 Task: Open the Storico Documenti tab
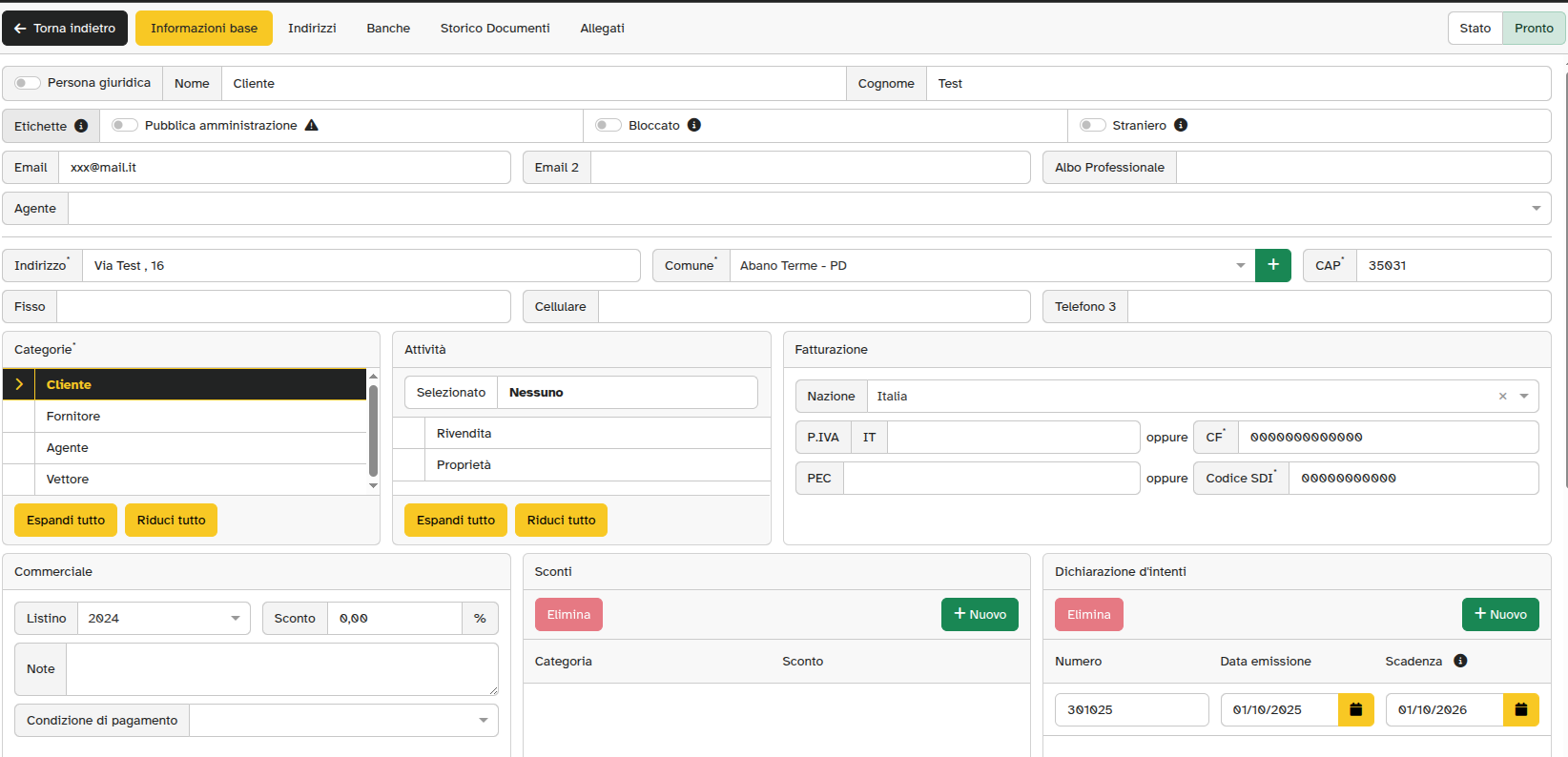[494, 29]
